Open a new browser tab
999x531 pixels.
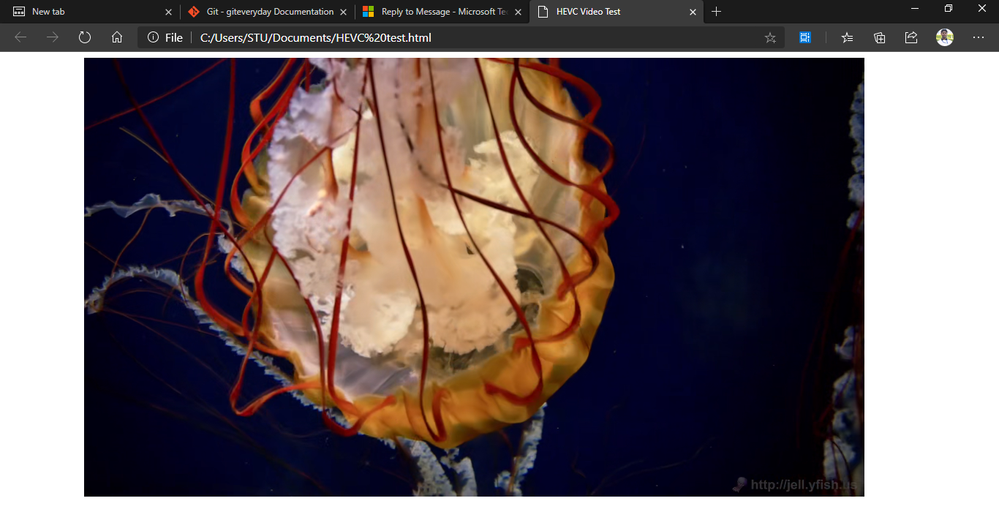click(716, 11)
